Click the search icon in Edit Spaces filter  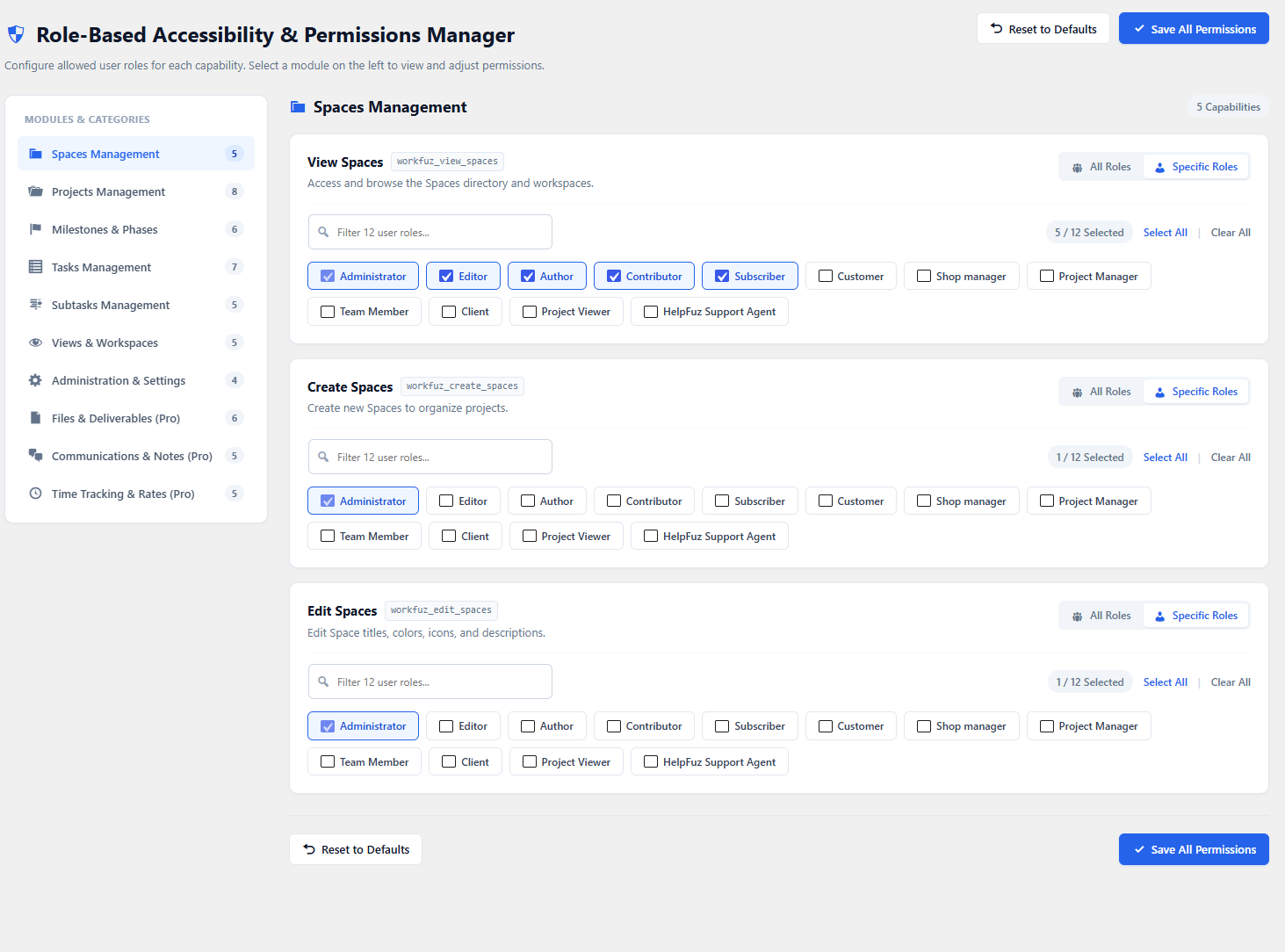323,682
